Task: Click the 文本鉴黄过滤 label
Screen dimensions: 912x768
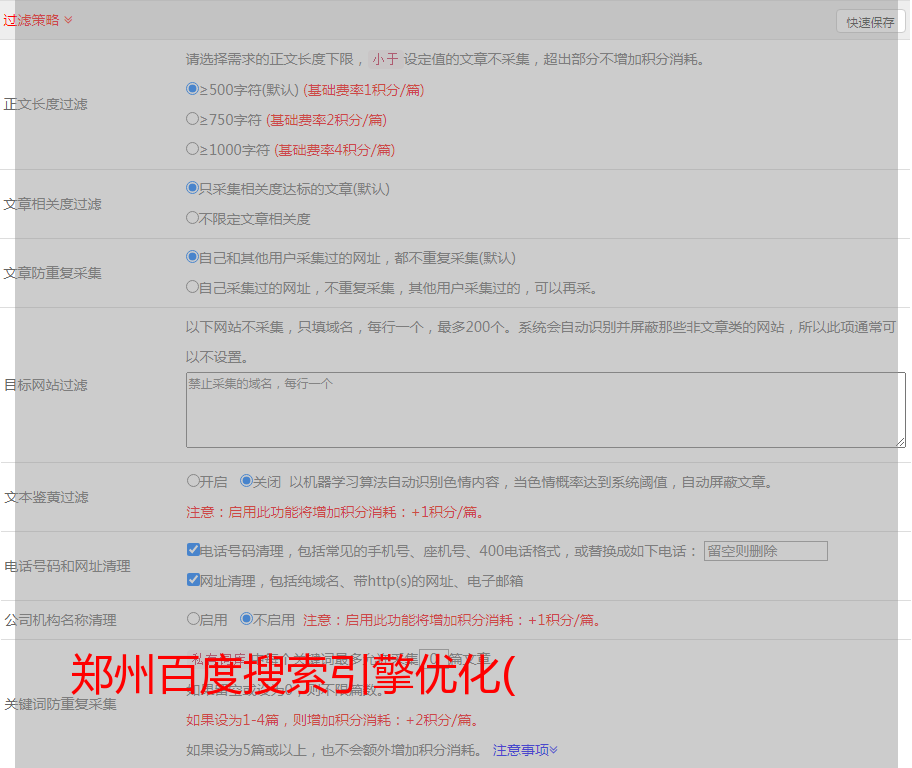Action: [x=46, y=497]
